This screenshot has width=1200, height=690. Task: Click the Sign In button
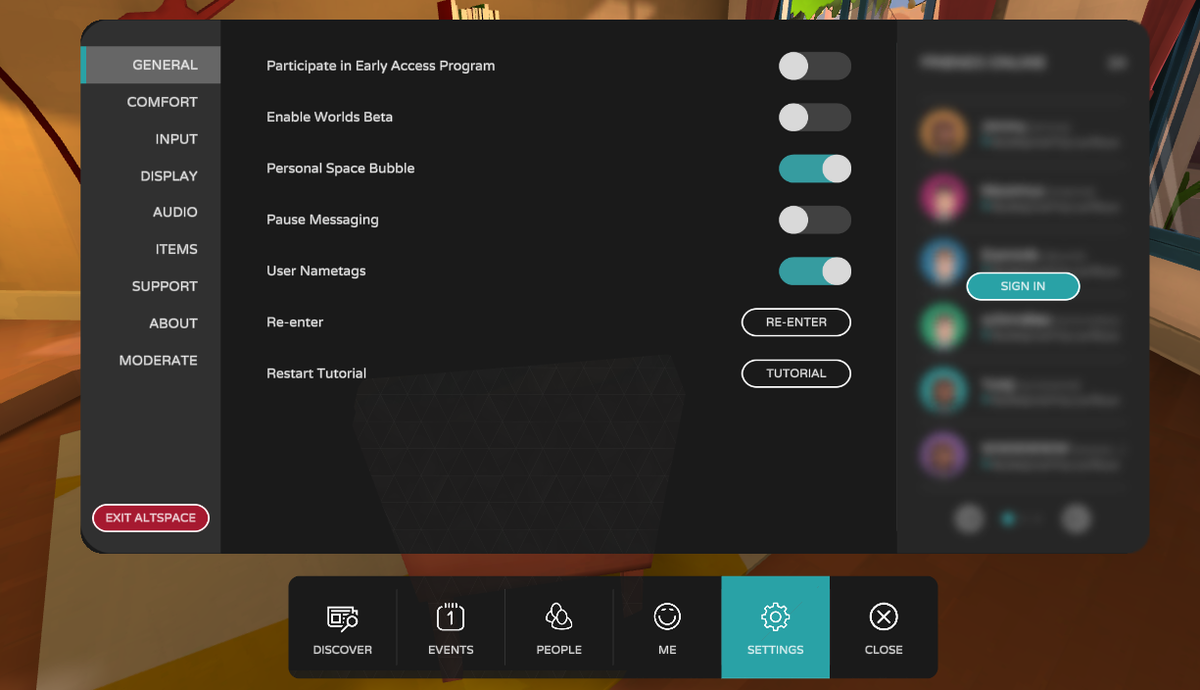point(1023,286)
